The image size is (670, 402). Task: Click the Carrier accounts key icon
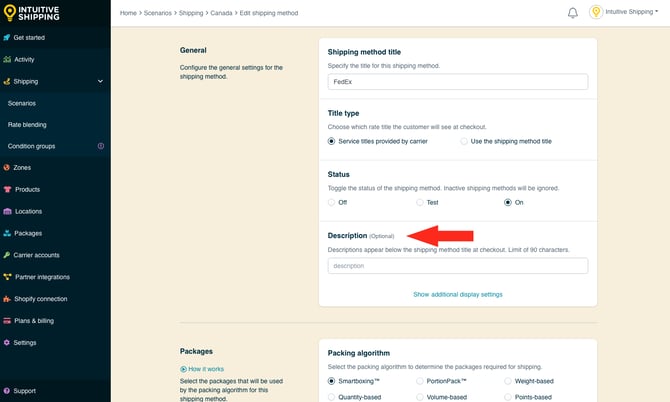click(x=6, y=255)
